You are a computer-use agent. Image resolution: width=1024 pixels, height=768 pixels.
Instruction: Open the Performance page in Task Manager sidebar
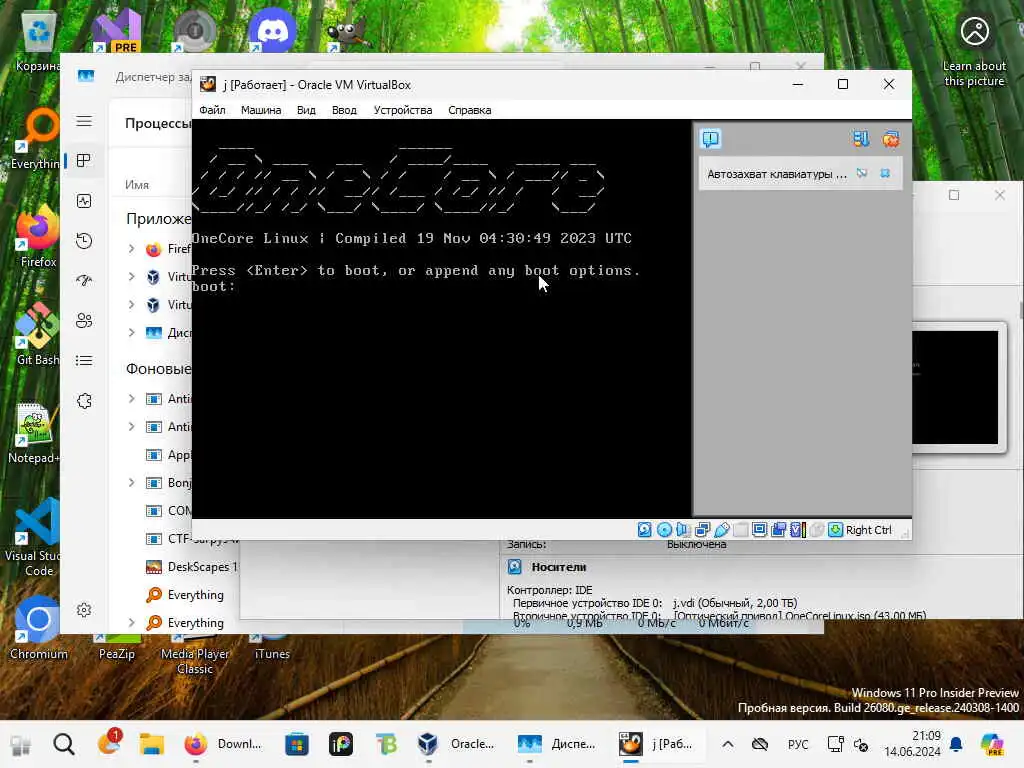pos(84,201)
